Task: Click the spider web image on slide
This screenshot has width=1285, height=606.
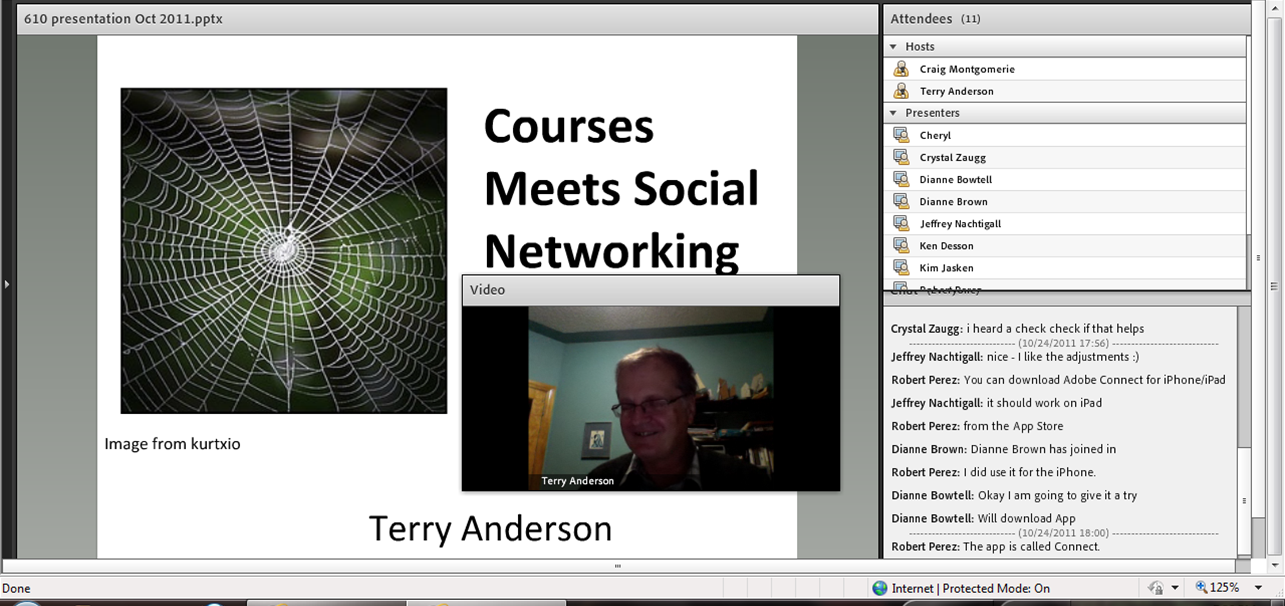Action: pos(284,250)
